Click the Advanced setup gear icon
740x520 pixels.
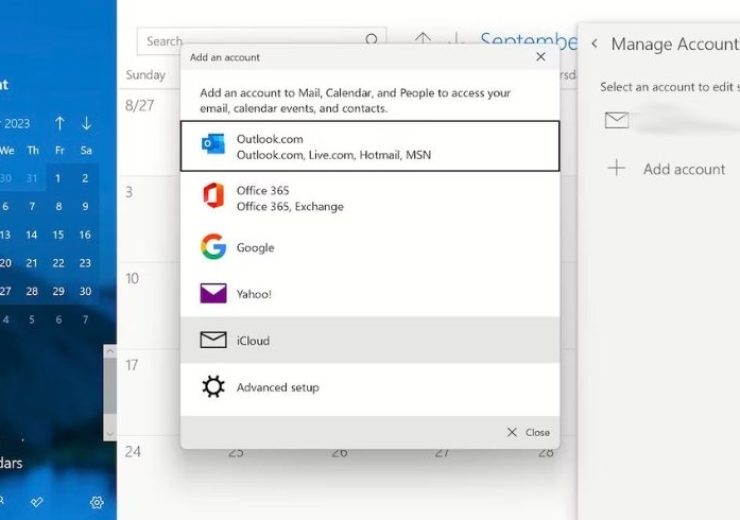click(213, 386)
